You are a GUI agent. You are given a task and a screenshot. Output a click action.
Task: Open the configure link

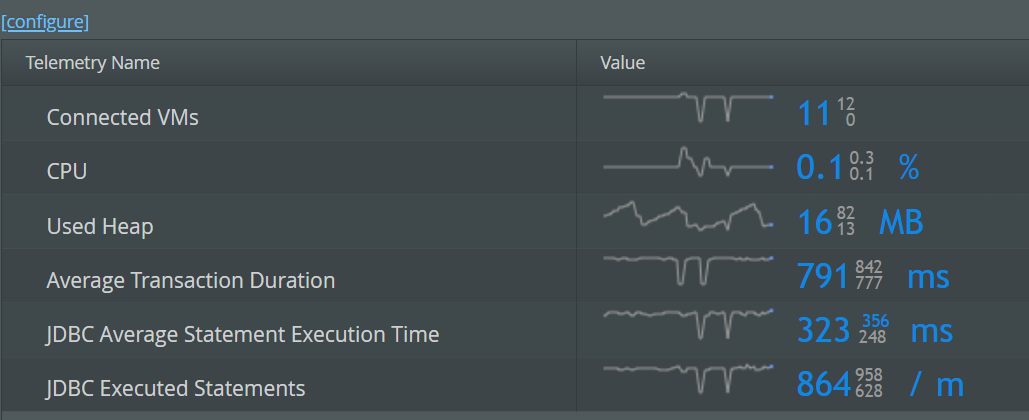pos(45,21)
